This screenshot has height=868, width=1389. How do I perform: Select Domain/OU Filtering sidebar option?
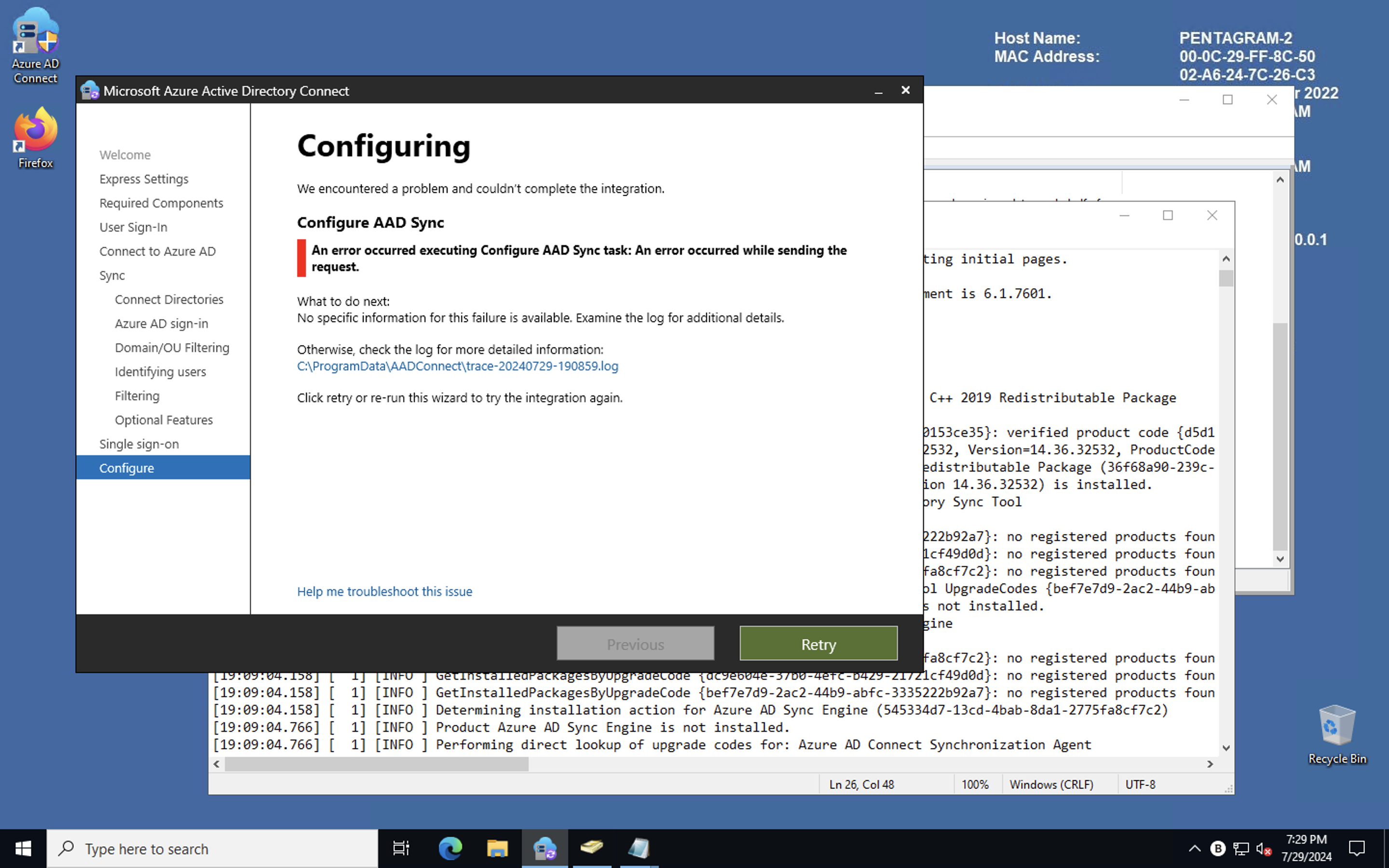tap(172, 346)
